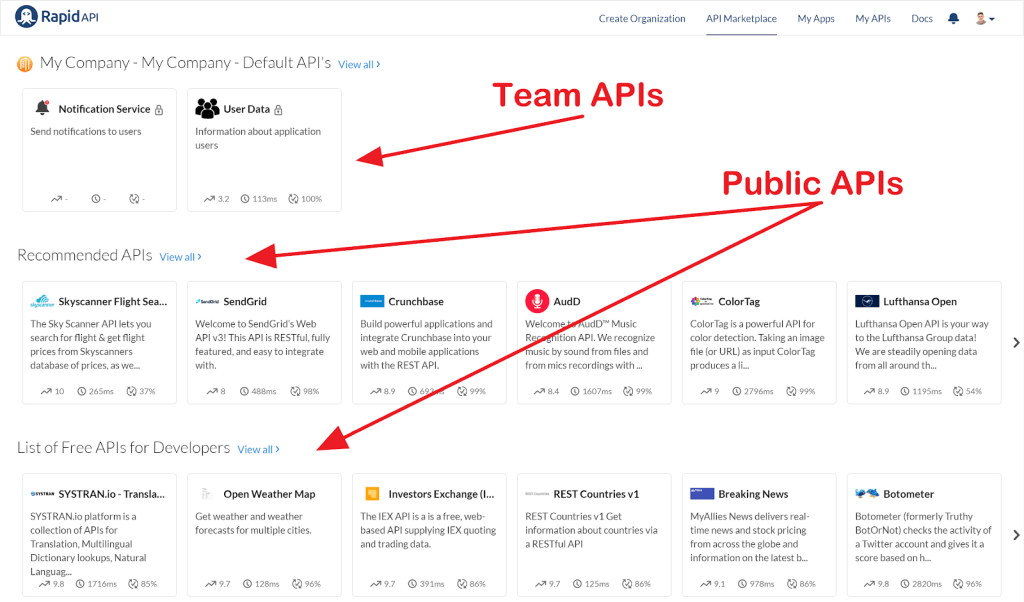The height and width of the screenshot is (602, 1024).
Task: Click the latency clock icon on SendGrid
Action: point(244,391)
